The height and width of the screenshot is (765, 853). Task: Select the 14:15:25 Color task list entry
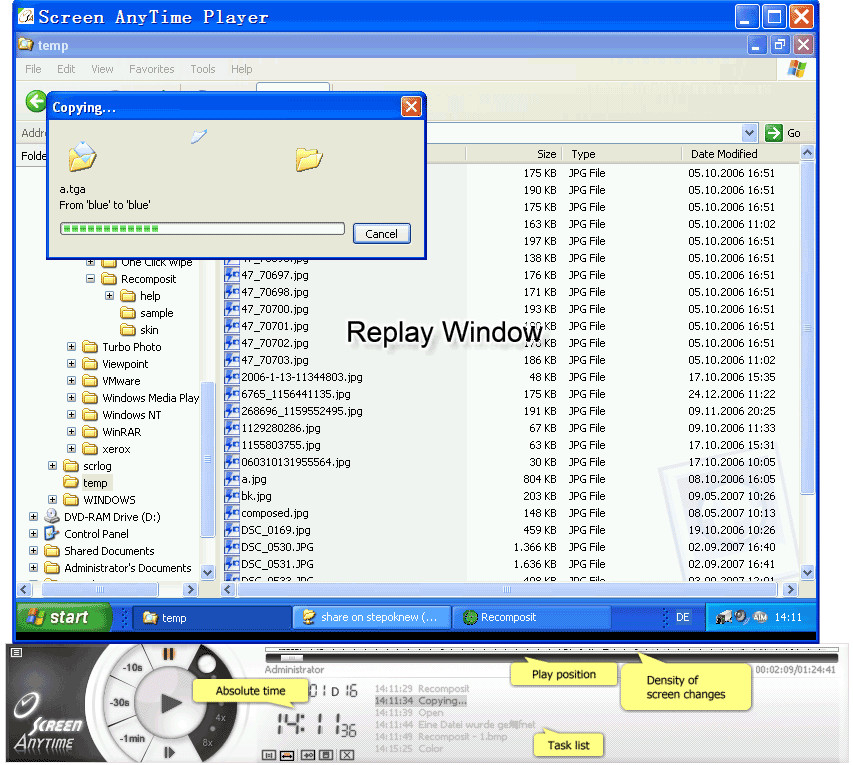pyautogui.click(x=409, y=749)
